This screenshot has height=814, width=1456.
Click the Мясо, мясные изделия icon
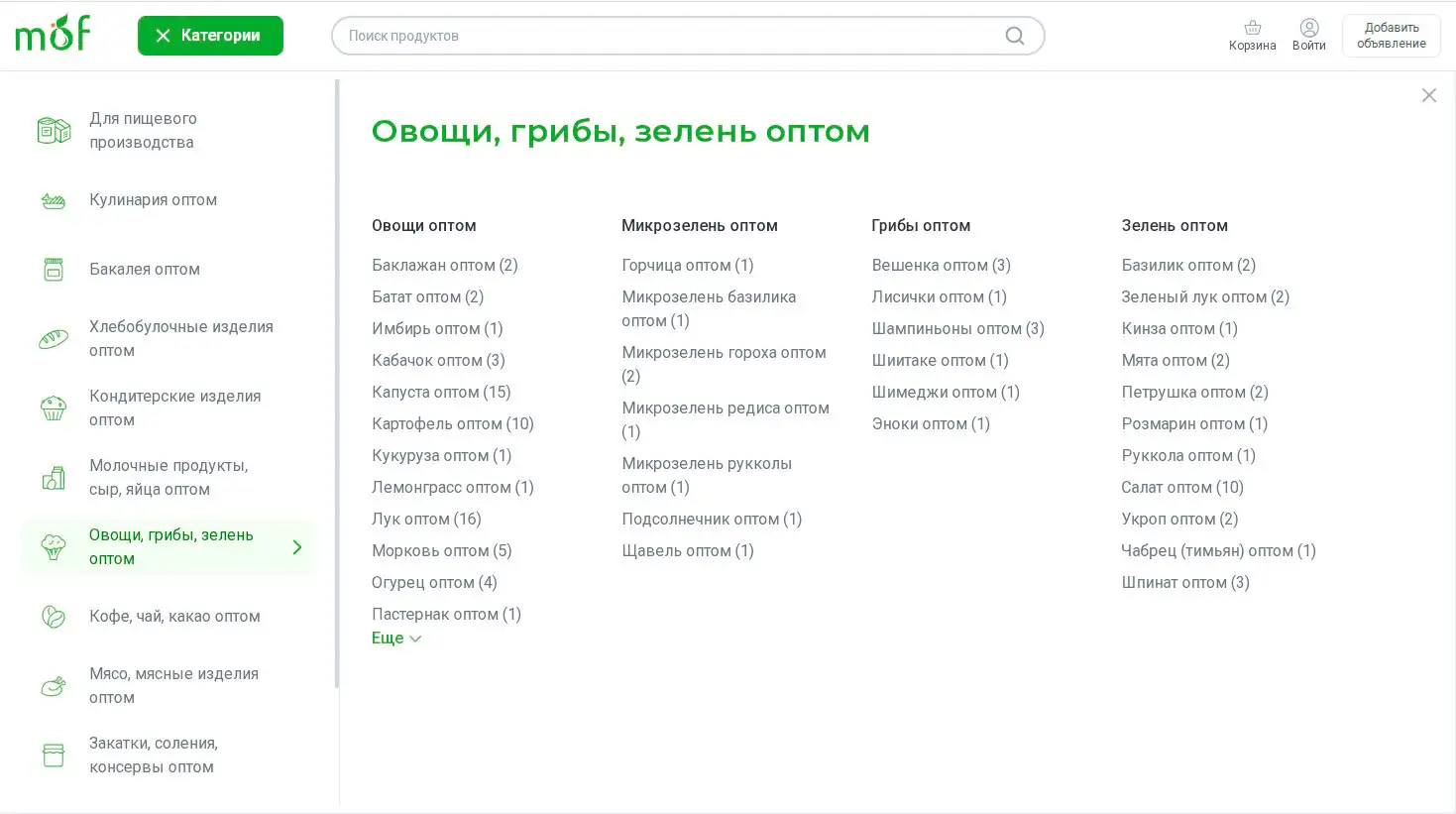point(54,685)
